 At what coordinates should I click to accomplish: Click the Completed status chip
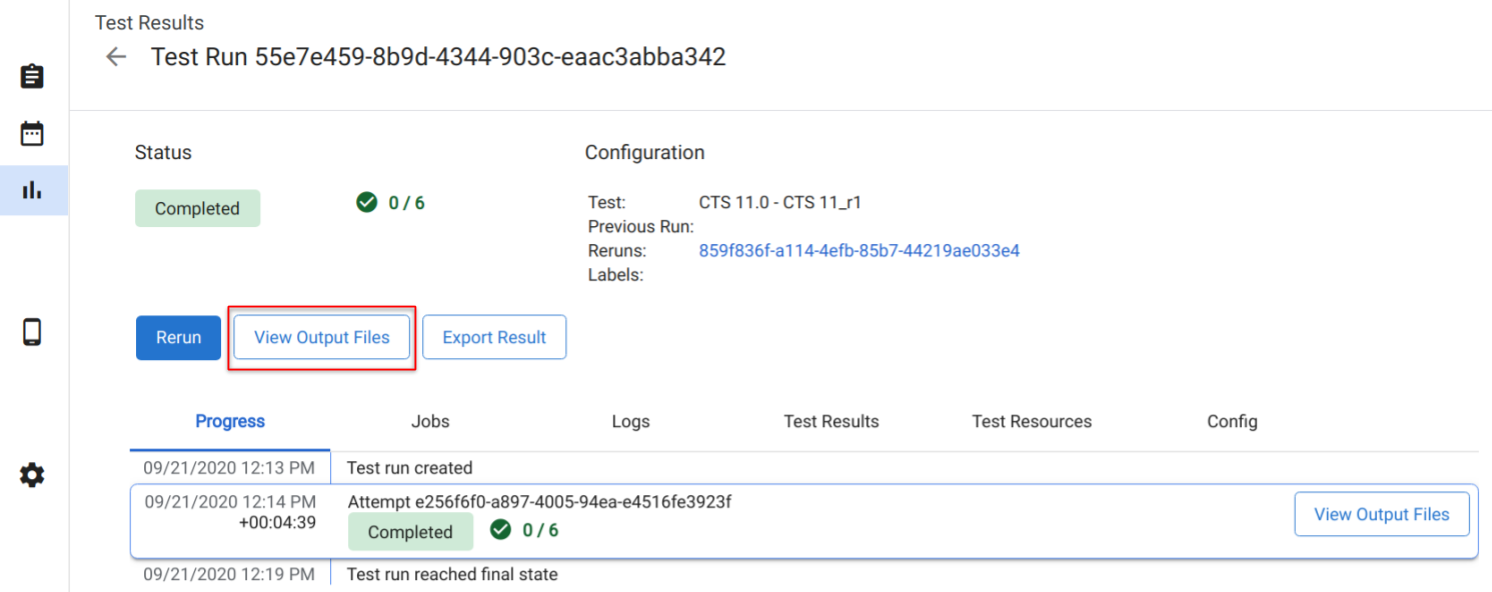tap(197, 208)
